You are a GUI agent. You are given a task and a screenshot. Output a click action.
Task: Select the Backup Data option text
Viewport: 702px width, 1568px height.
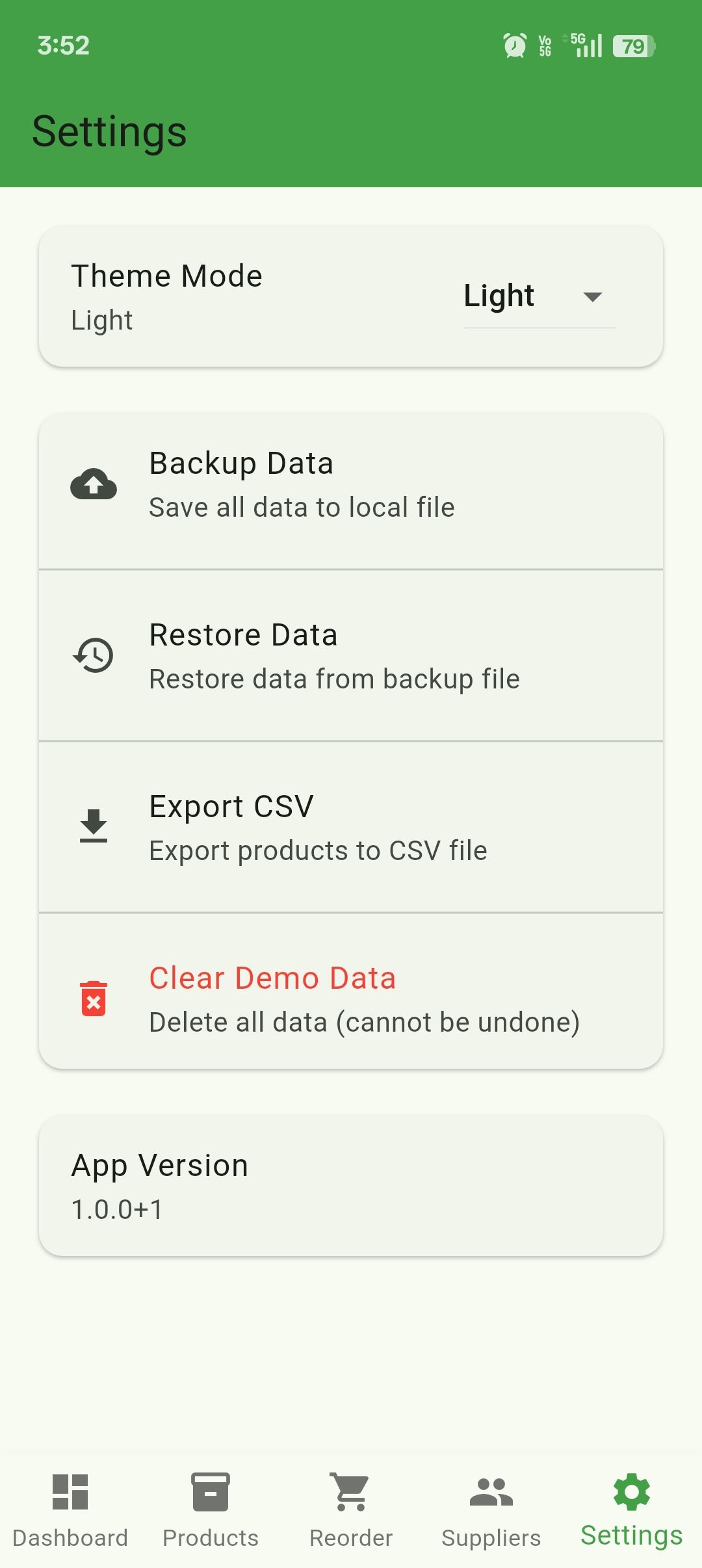pyautogui.click(x=241, y=464)
